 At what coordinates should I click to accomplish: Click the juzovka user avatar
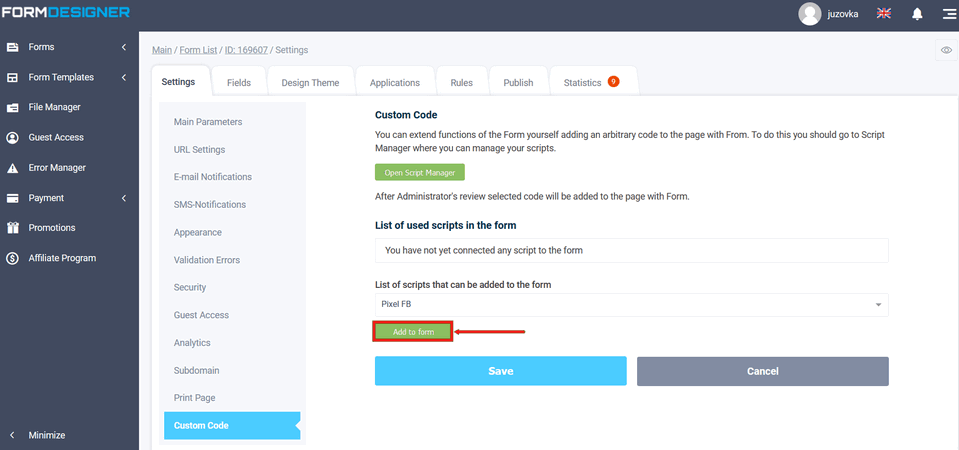pos(810,14)
